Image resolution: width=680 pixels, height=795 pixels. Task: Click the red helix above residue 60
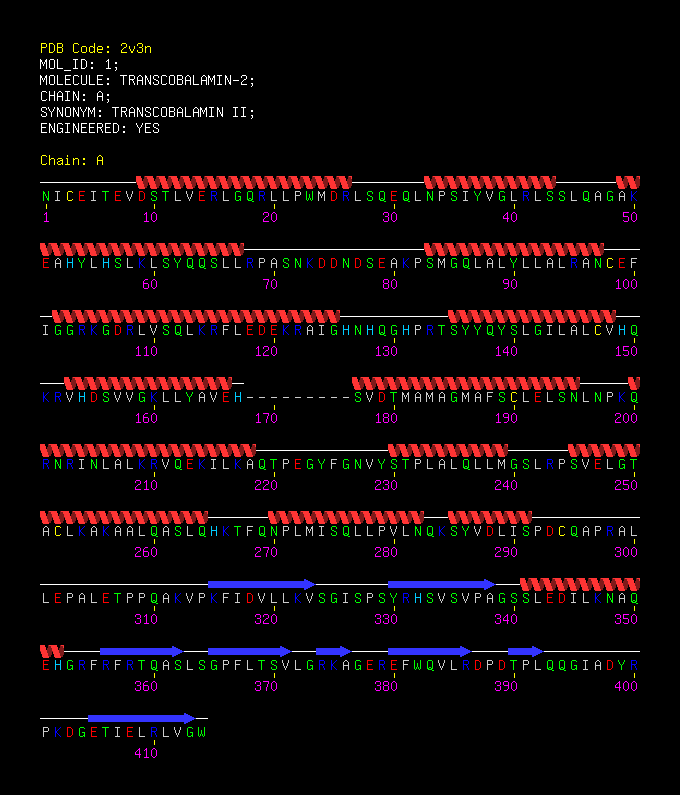click(142, 249)
